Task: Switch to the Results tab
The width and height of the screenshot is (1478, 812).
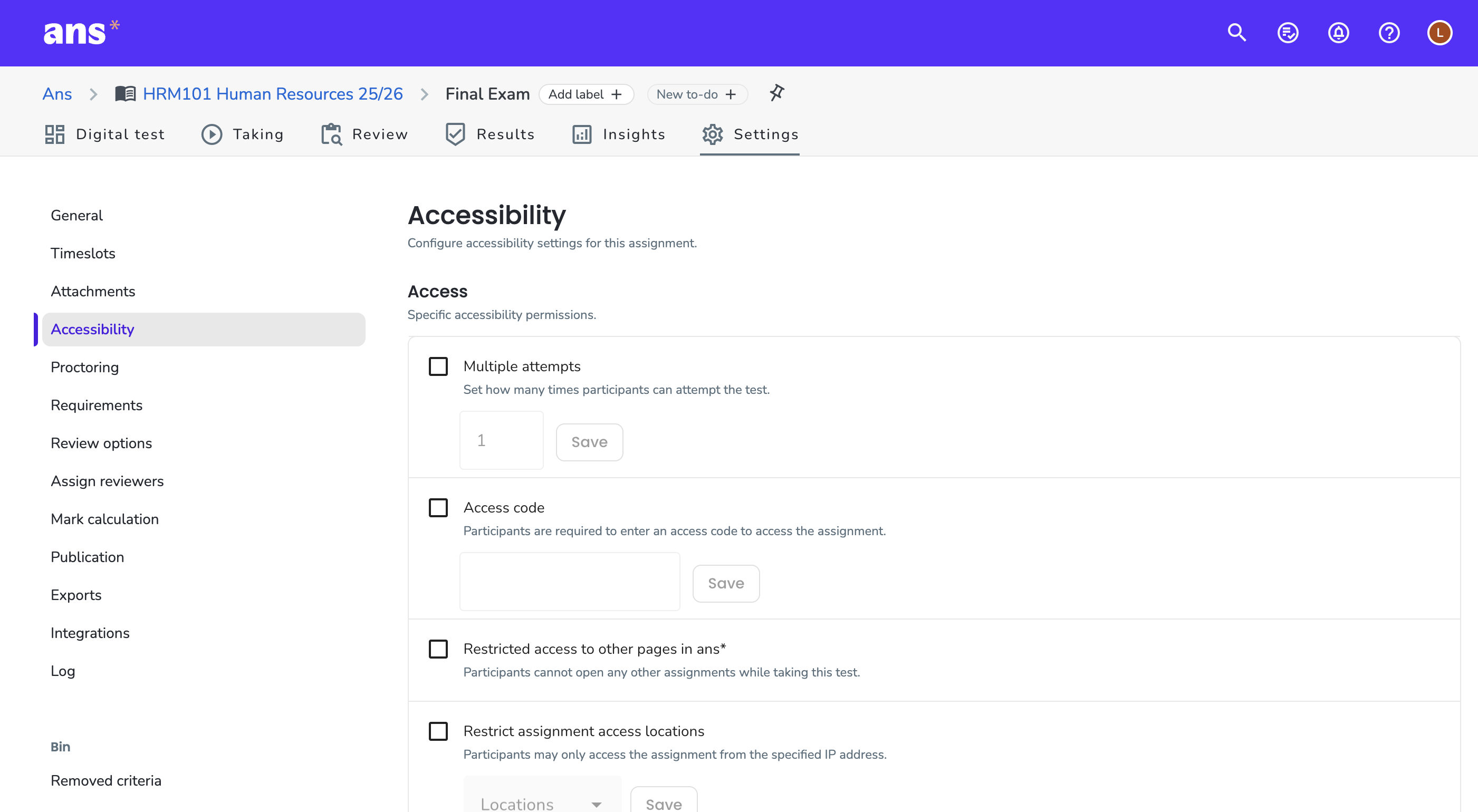Action: coord(490,134)
